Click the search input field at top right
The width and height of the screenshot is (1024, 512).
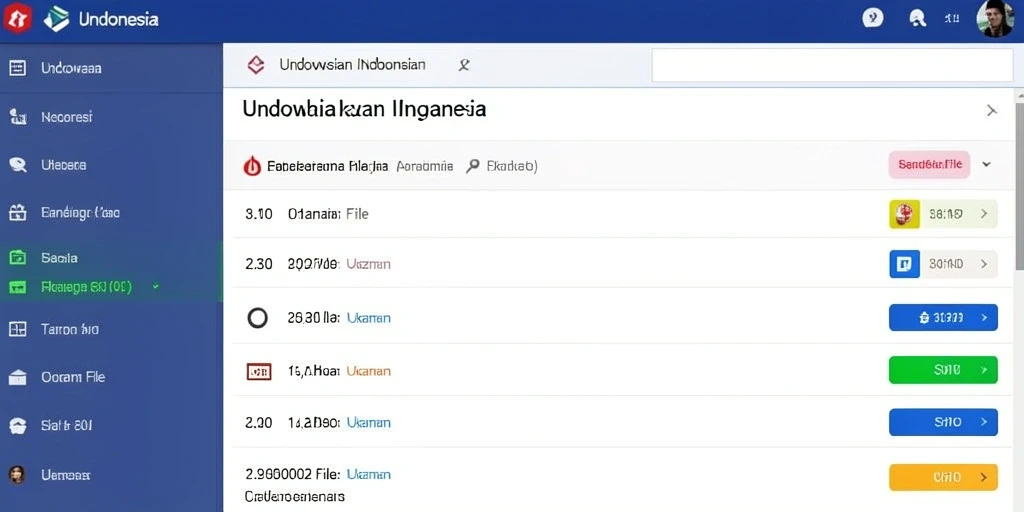point(832,65)
